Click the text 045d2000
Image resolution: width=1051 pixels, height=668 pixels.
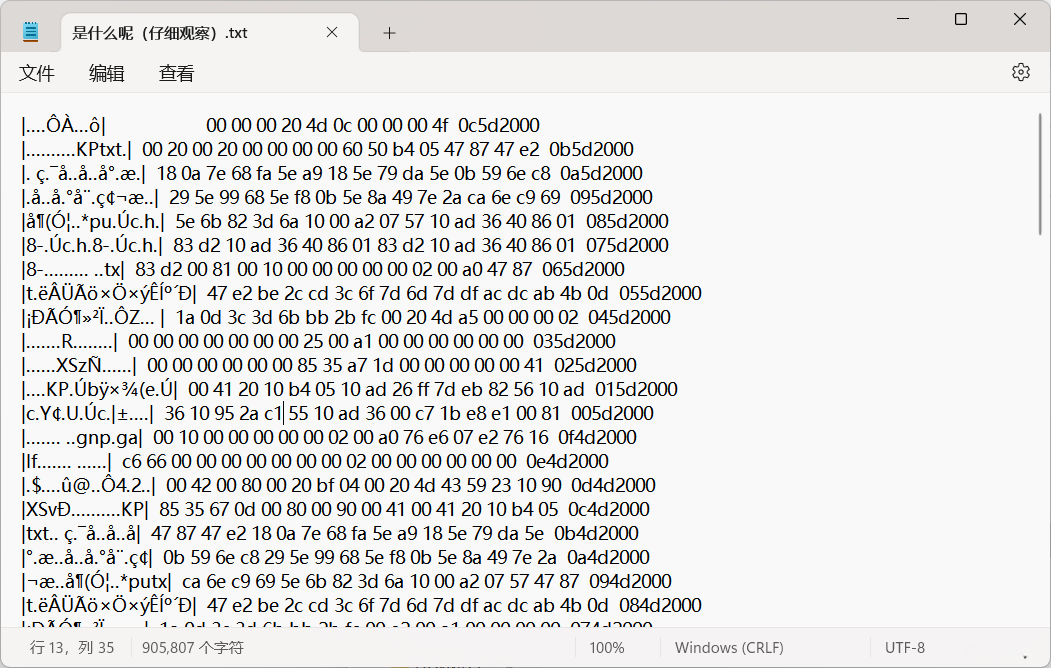point(629,318)
